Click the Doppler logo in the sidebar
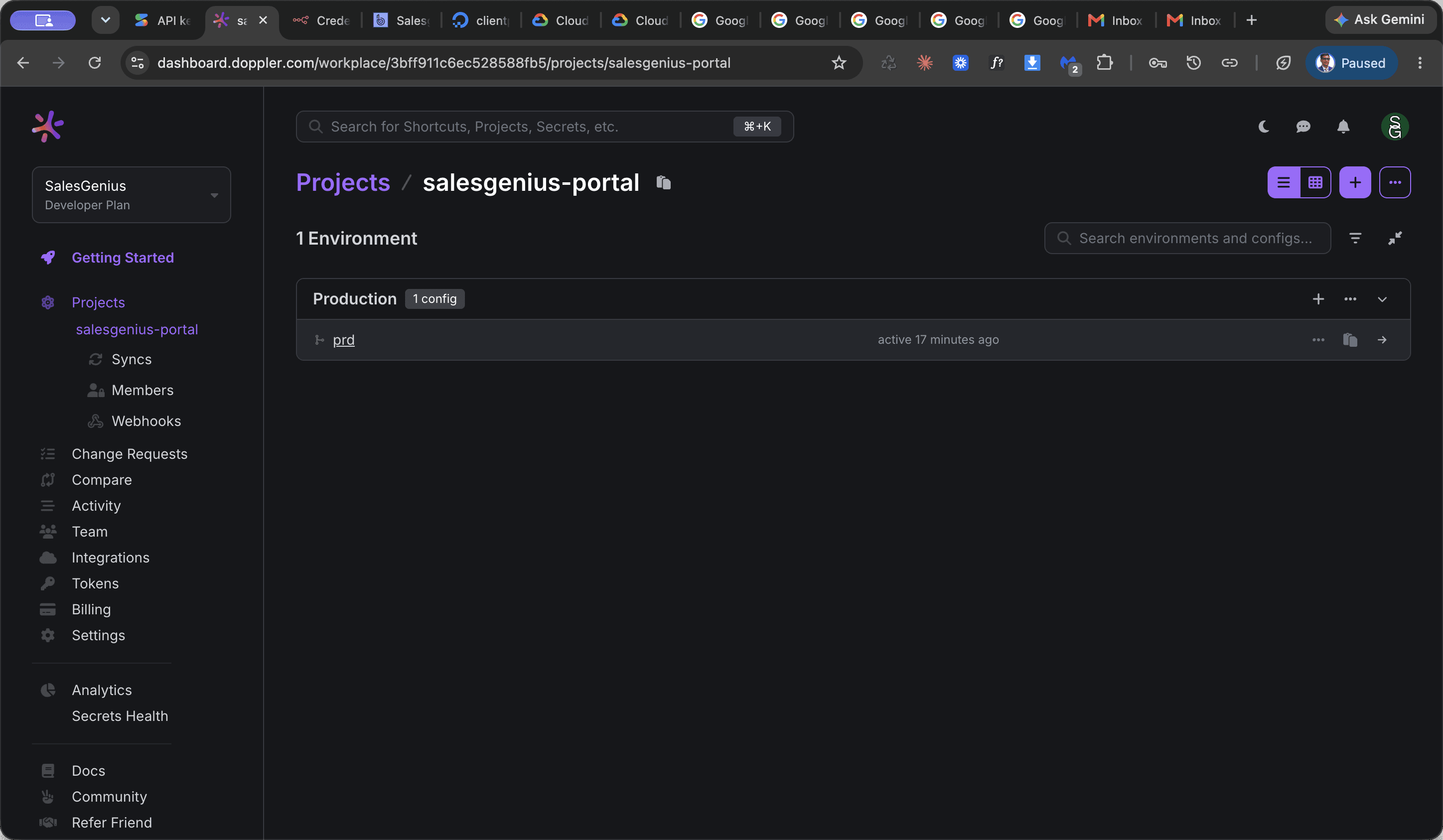This screenshot has width=1443, height=840. tap(47, 127)
